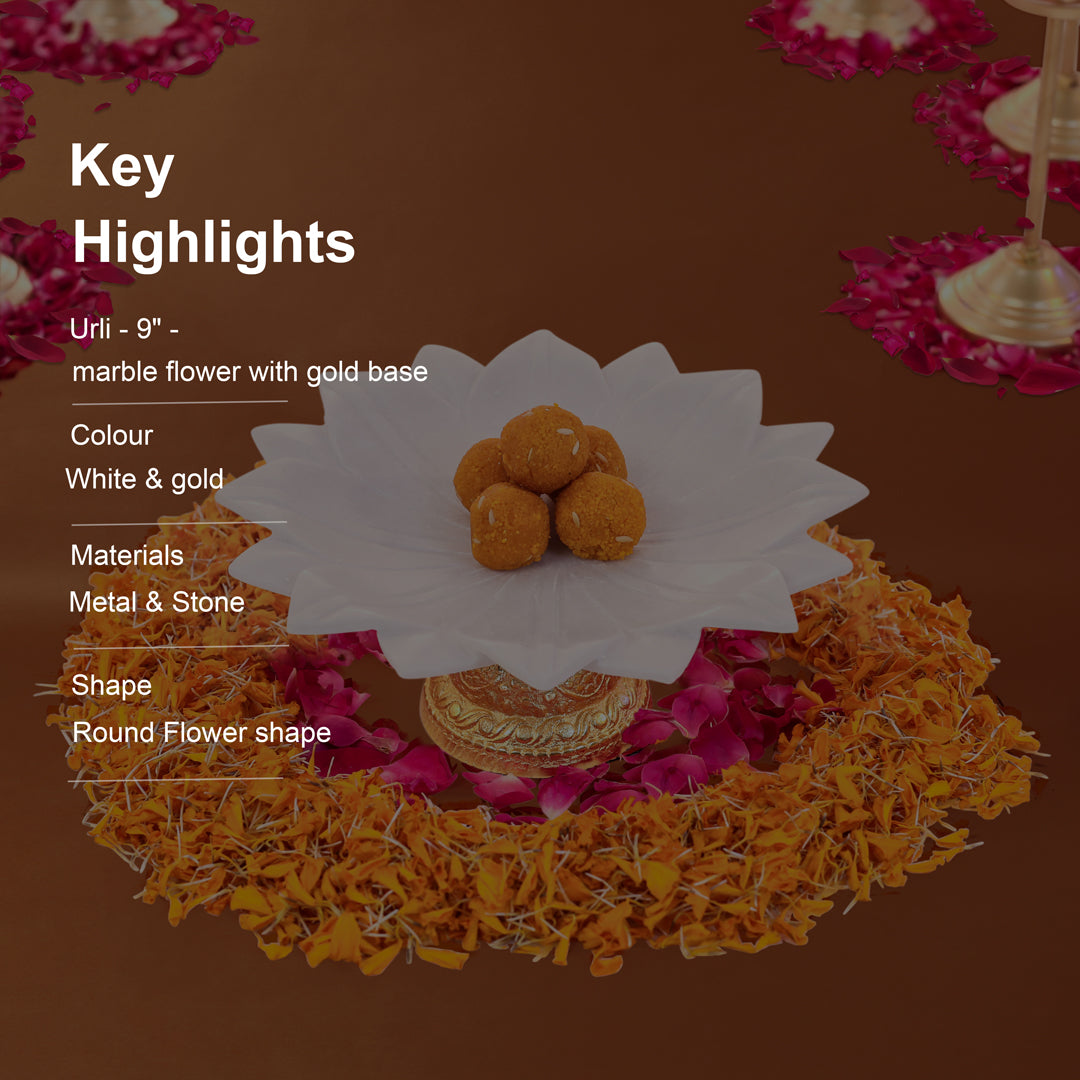
Task: Click the top laddoo in the pile
Action: pos(543,448)
